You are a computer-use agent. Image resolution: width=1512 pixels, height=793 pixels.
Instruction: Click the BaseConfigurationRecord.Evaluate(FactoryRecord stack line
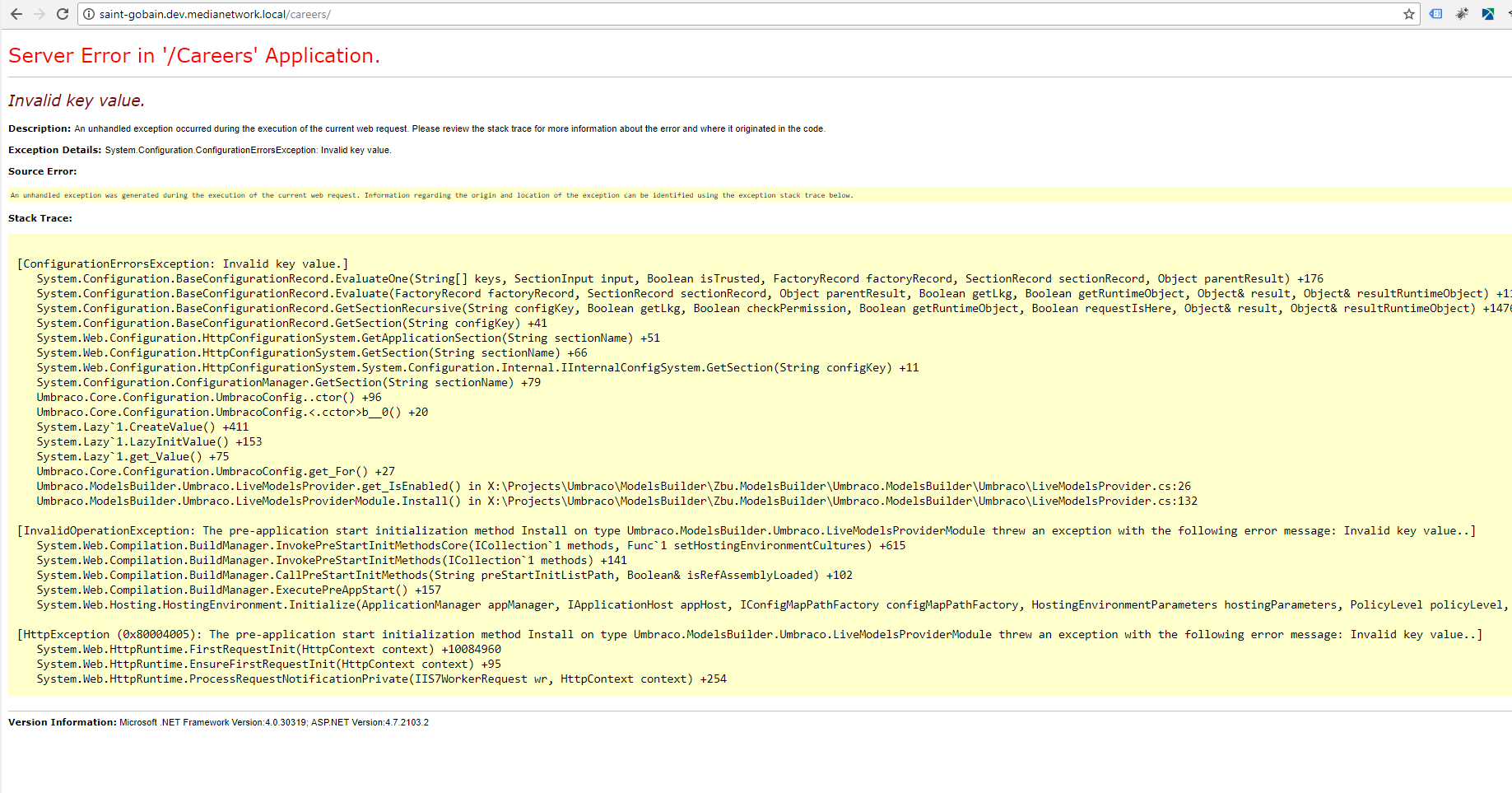[774, 293]
